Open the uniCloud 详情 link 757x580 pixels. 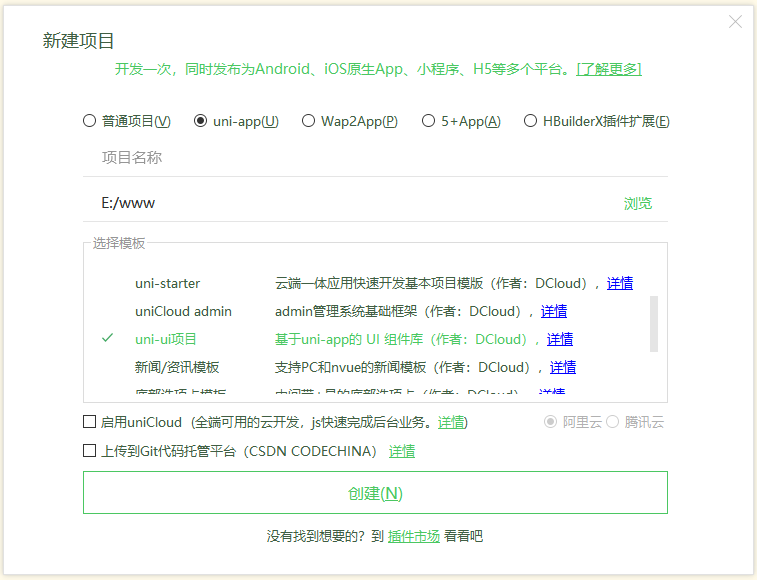coord(451,423)
